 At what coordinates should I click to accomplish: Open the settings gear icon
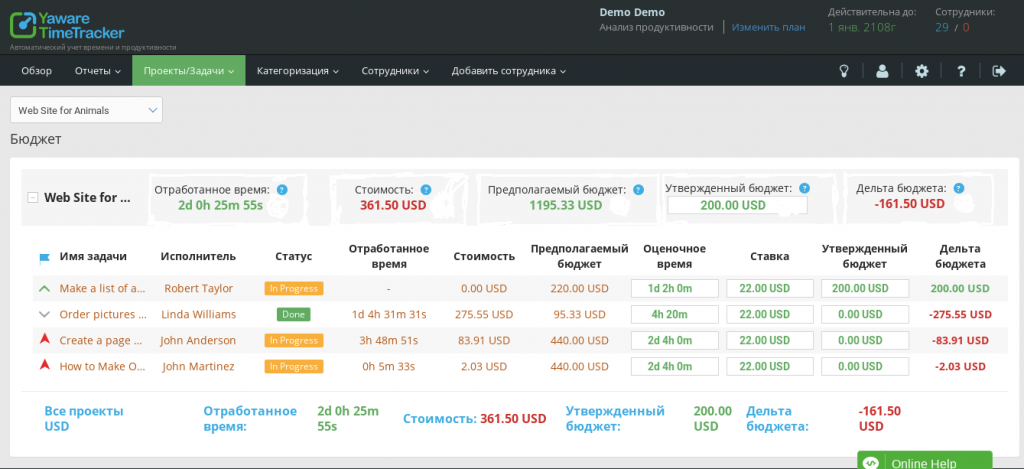(921, 71)
